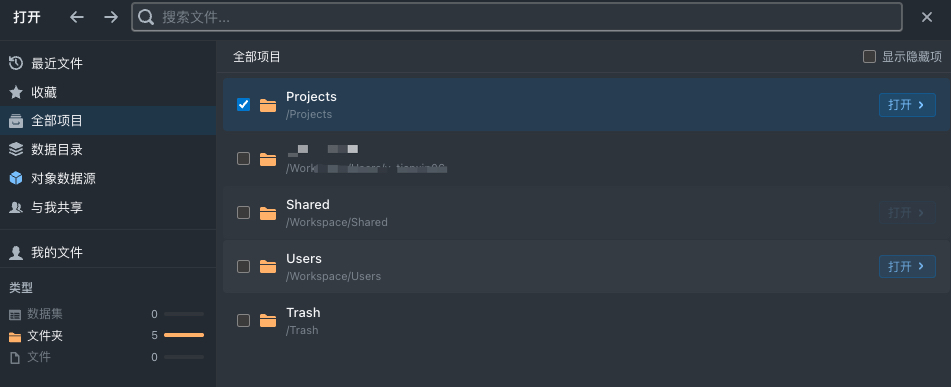The image size is (951, 387).
Task: Click the /Trash path text
Action: pos(302,330)
